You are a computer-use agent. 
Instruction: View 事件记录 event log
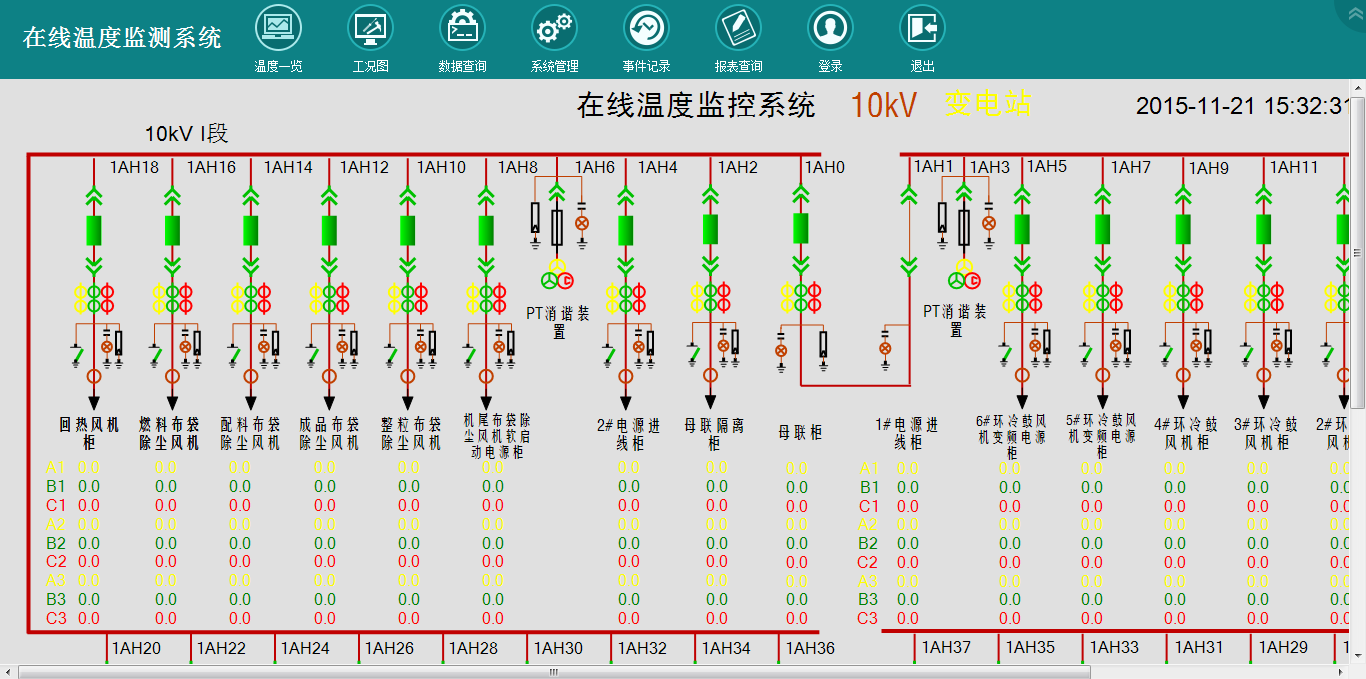click(646, 29)
